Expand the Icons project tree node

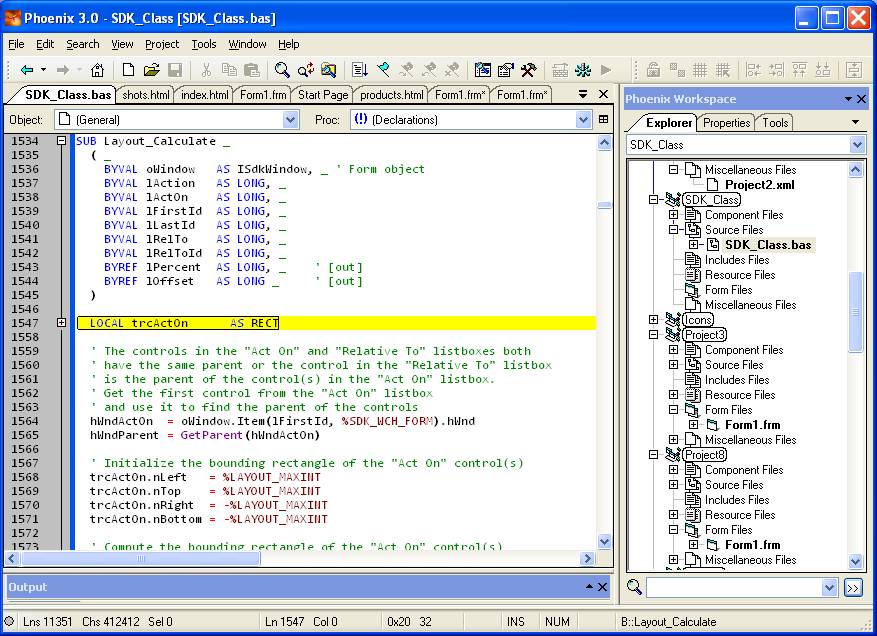(653, 319)
